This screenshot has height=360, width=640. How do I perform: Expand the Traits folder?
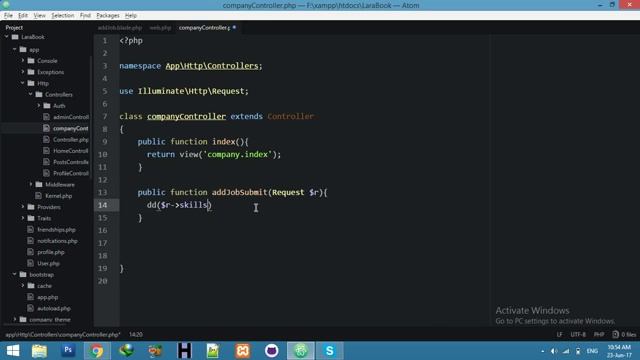coord(23,218)
